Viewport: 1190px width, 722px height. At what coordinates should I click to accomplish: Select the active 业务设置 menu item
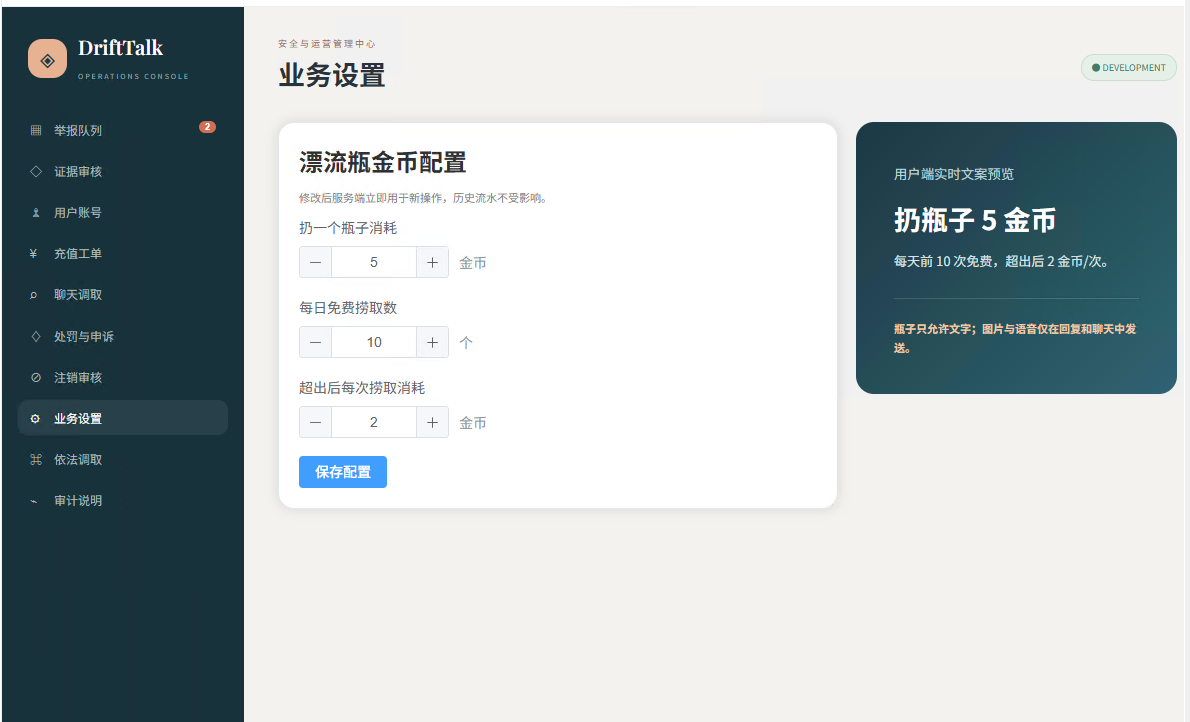pos(123,418)
